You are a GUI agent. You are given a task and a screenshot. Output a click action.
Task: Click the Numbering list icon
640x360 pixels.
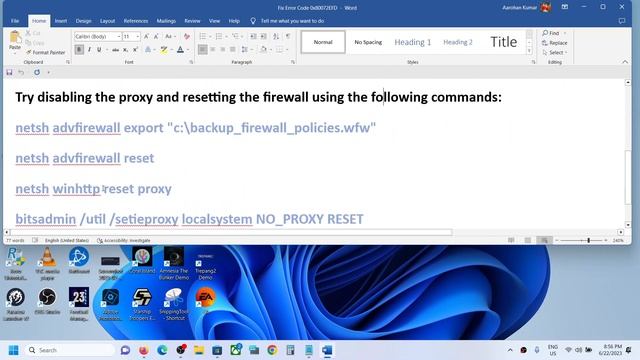tap(219, 36)
